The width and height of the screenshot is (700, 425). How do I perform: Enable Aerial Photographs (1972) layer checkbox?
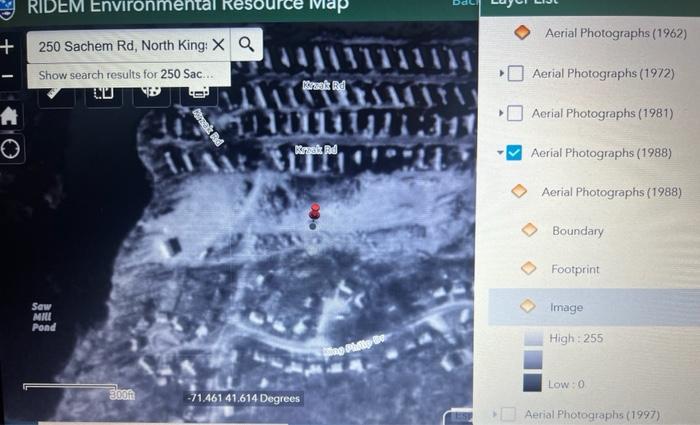pos(516,73)
